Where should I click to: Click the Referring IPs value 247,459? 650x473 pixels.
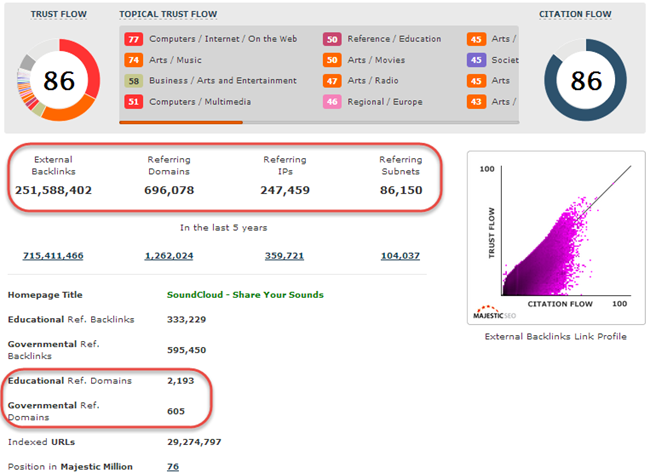285,190
